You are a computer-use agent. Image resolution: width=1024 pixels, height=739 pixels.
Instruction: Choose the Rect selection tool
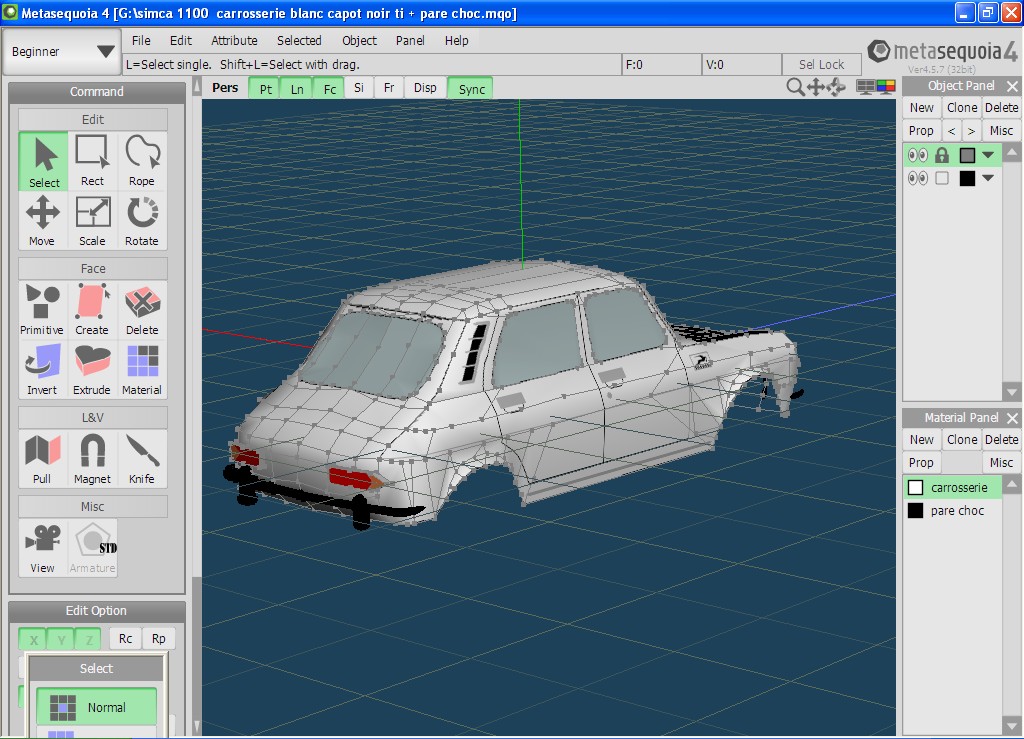(x=92, y=161)
